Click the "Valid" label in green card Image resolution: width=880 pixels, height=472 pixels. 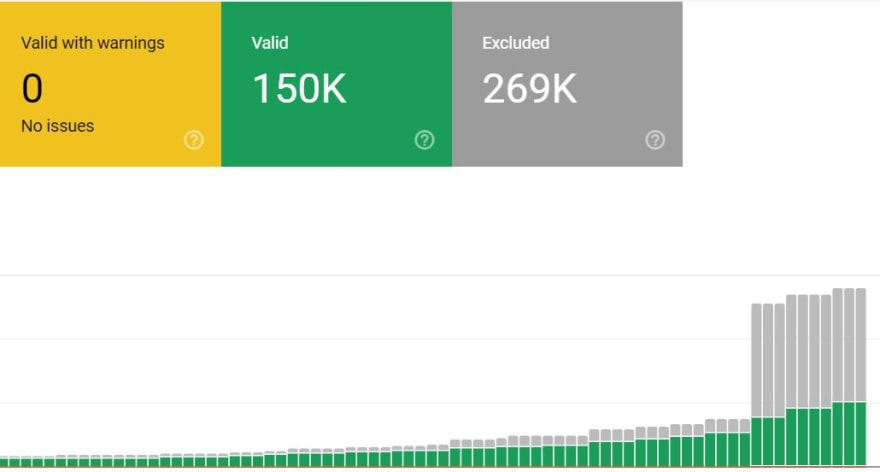[x=270, y=43]
